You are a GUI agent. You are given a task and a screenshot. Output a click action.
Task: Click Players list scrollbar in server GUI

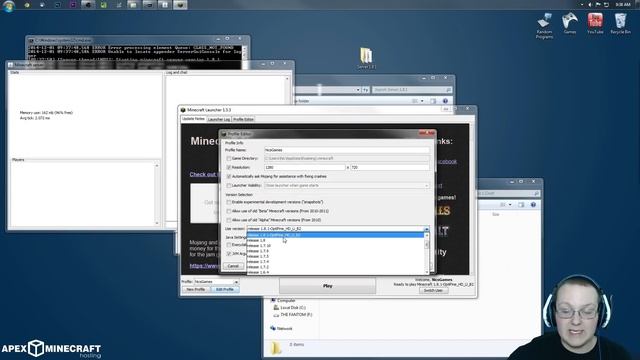point(157,194)
